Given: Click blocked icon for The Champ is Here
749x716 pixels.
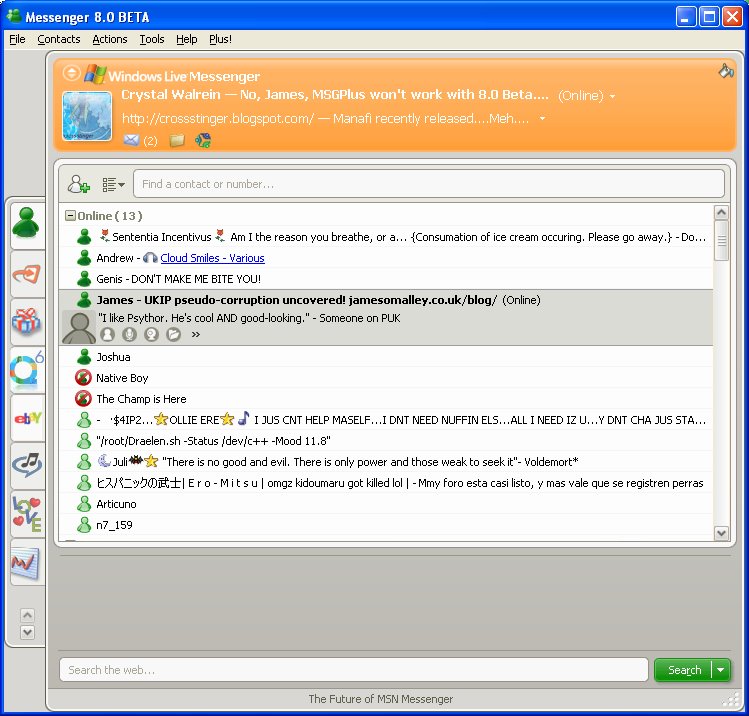Looking at the screenshot, I should pyautogui.click(x=83, y=398).
